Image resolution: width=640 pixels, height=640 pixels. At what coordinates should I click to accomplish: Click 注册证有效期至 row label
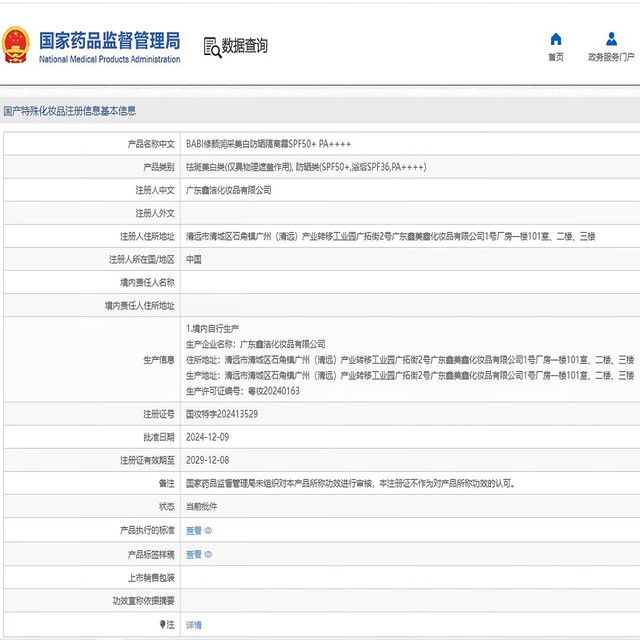click(x=147, y=461)
